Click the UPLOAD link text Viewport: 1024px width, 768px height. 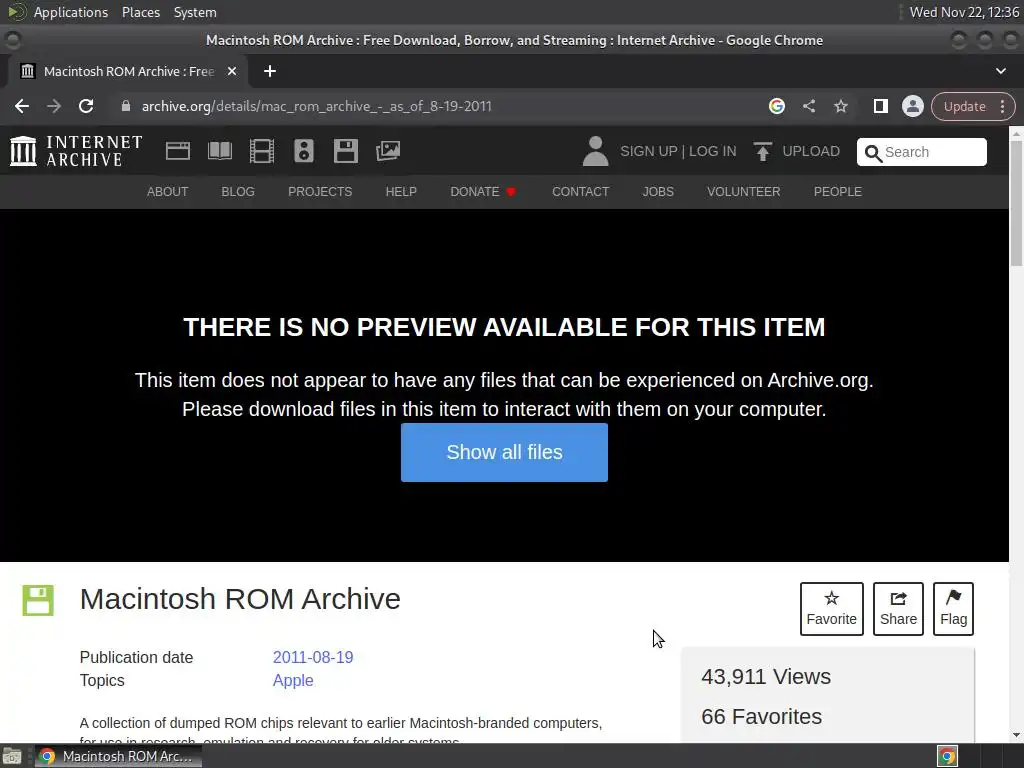pyautogui.click(x=811, y=151)
